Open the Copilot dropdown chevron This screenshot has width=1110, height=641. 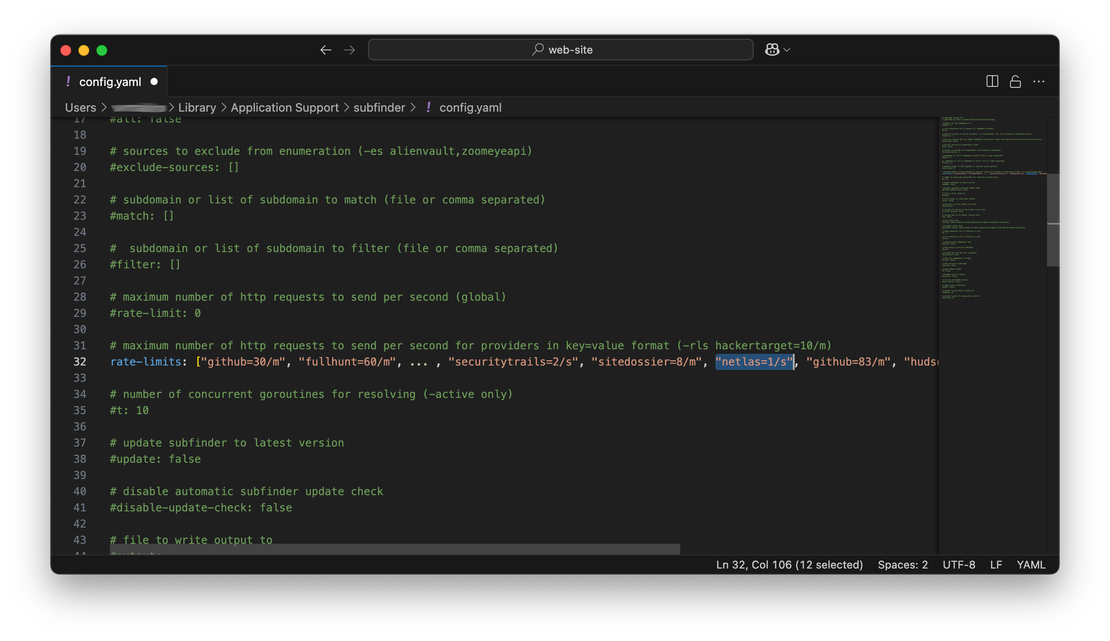tap(786, 49)
